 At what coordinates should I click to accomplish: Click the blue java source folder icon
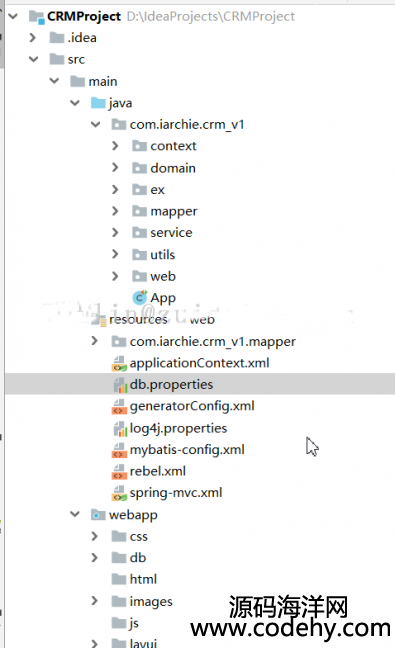point(98,102)
